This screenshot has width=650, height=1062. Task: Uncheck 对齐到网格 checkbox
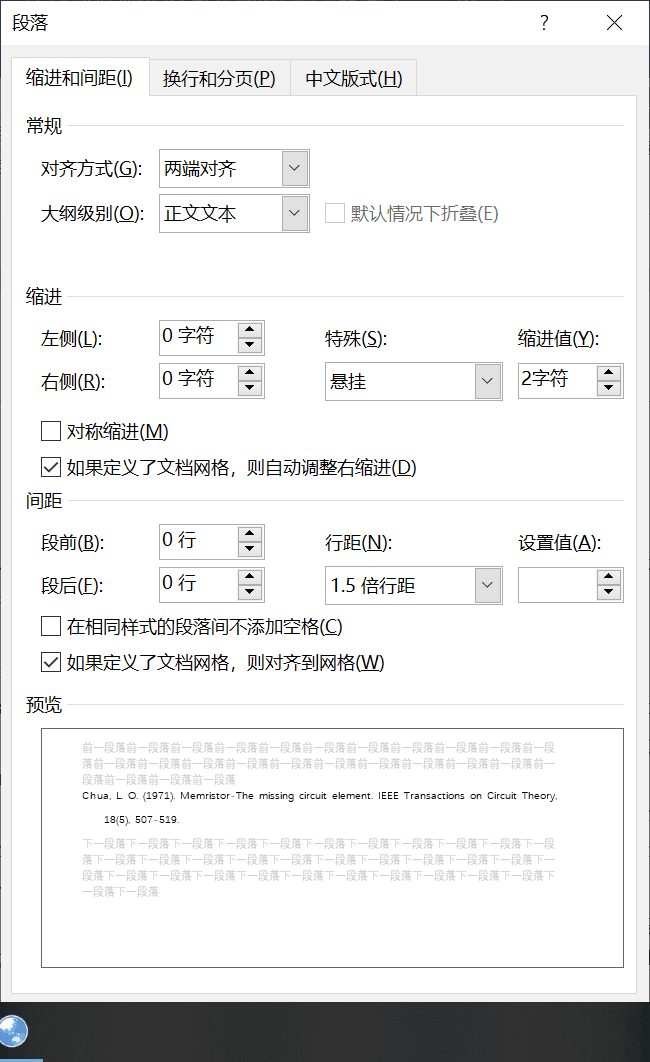pyautogui.click(x=51, y=662)
